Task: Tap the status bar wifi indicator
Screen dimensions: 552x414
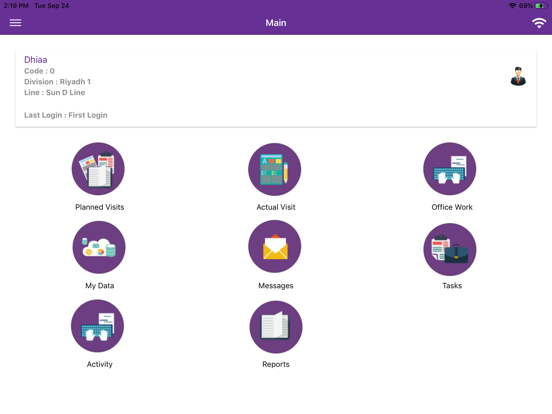Action: point(513,6)
